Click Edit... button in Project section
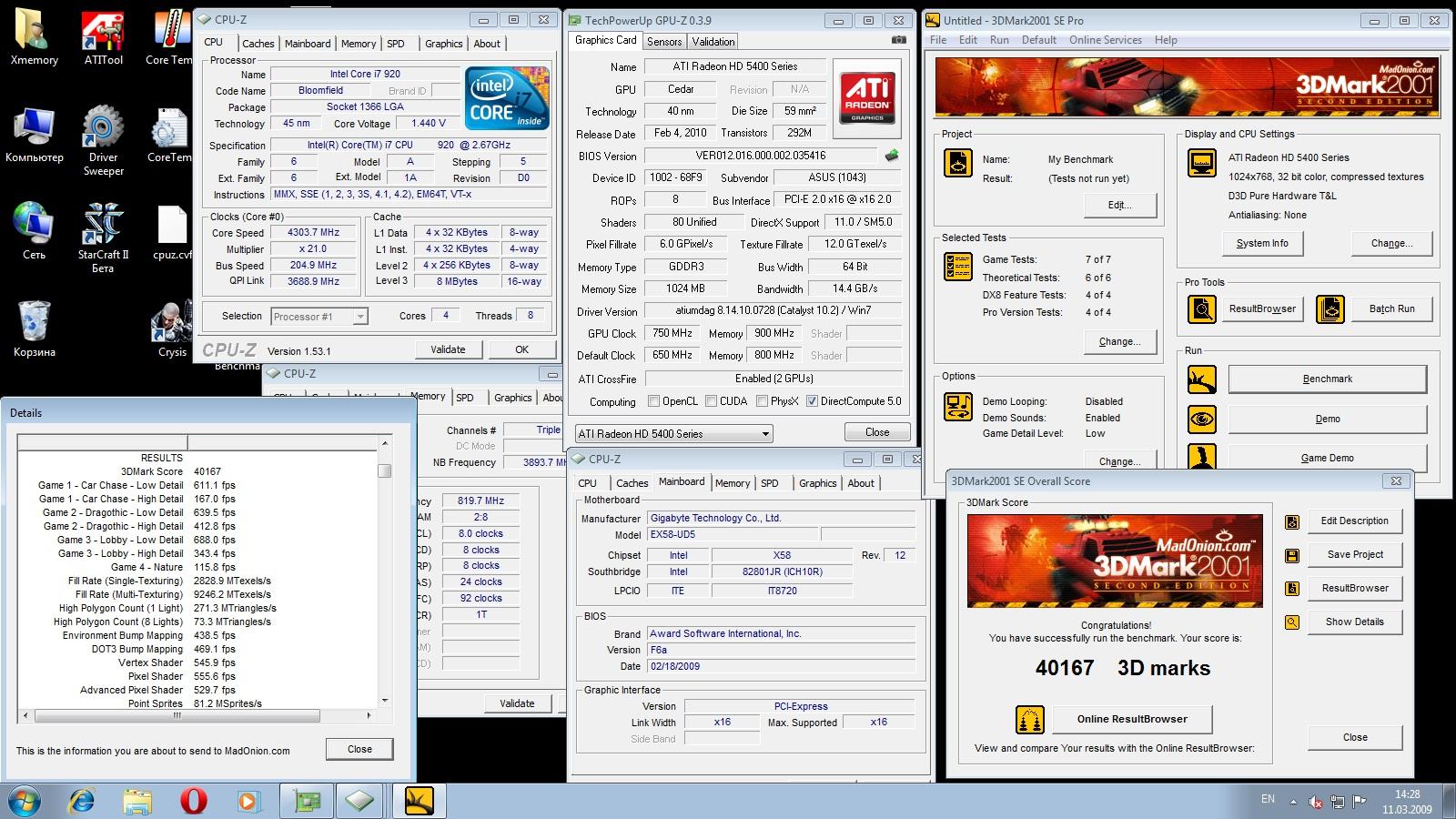This screenshot has width=1456, height=819. 1119,205
